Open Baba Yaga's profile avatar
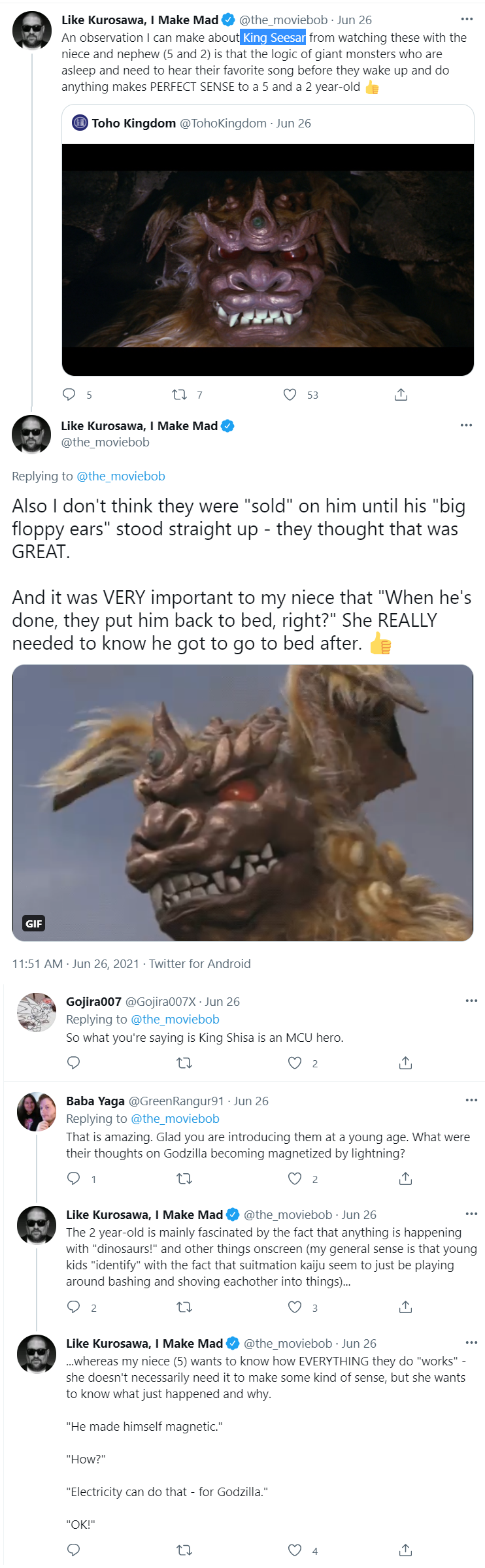Image resolution: width=485 pixels, height=1568 pixels. [37, 1111]
